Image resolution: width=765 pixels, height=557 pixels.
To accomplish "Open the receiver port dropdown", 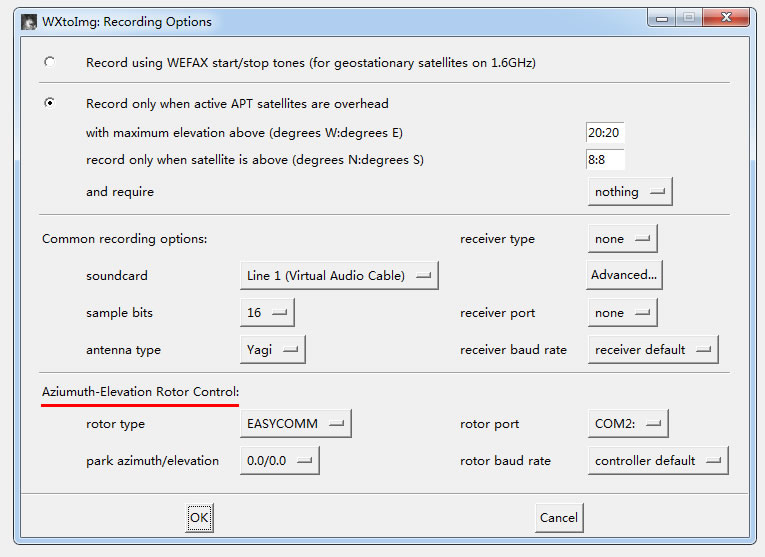I will 622,313.
